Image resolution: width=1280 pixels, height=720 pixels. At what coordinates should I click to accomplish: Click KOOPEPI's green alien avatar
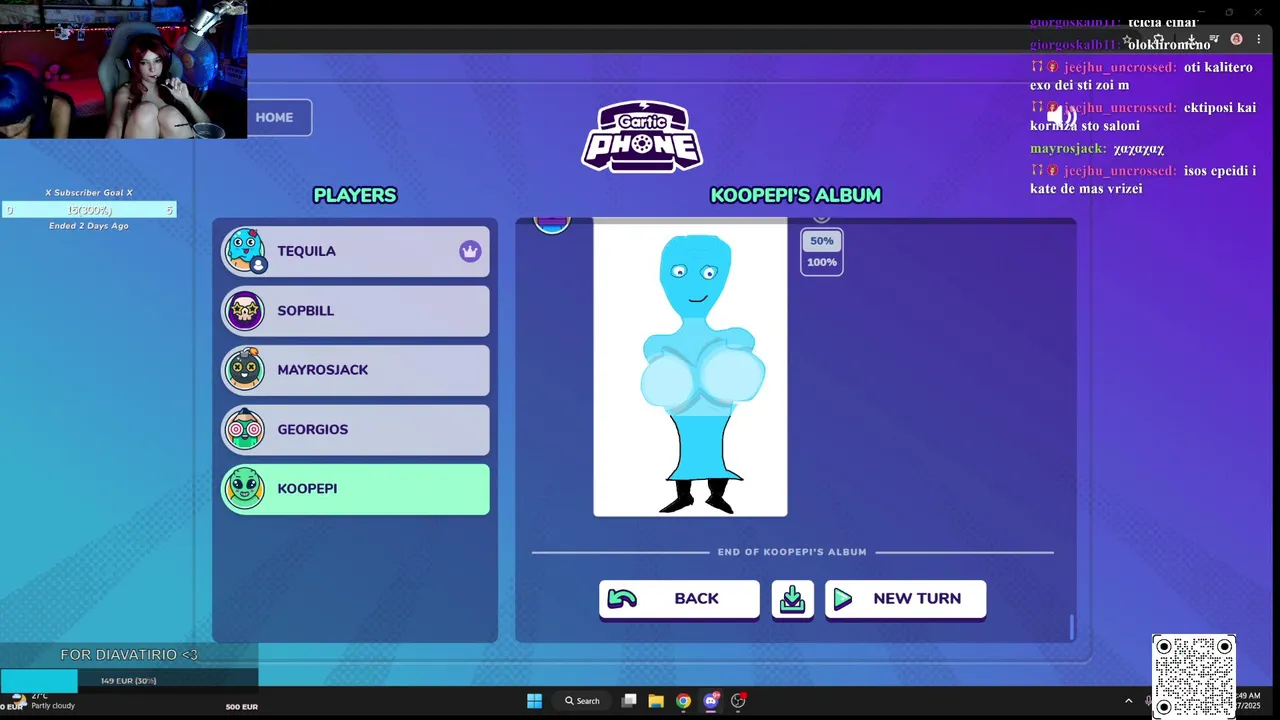[x=245, y=489]
